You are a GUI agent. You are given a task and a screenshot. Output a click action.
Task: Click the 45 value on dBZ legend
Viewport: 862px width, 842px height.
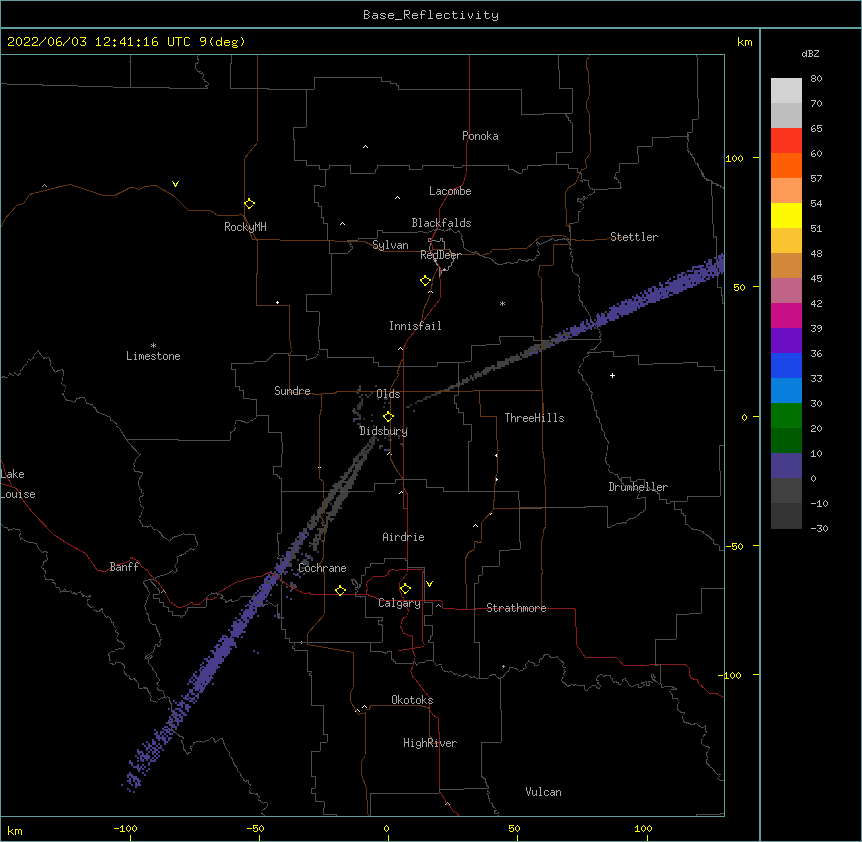[816, 279]
